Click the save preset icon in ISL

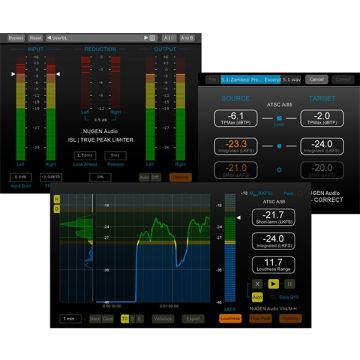[152, 38]
